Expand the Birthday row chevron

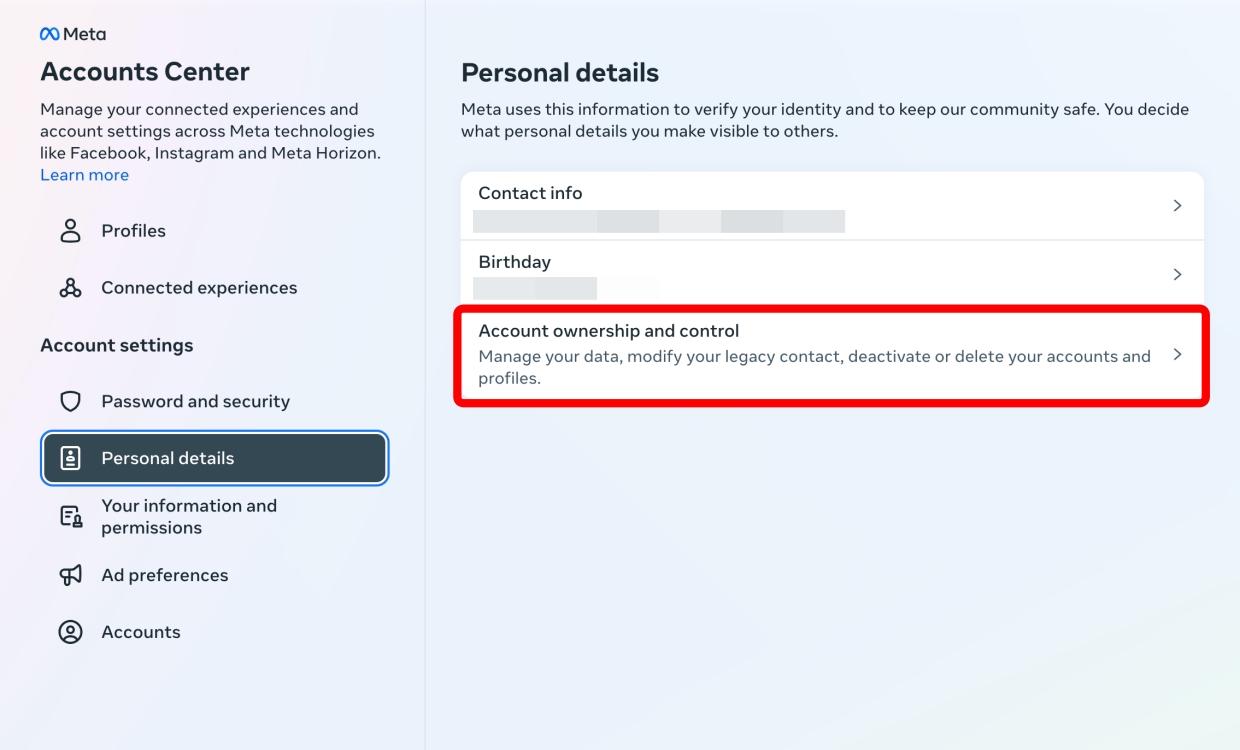point(1177,273)
